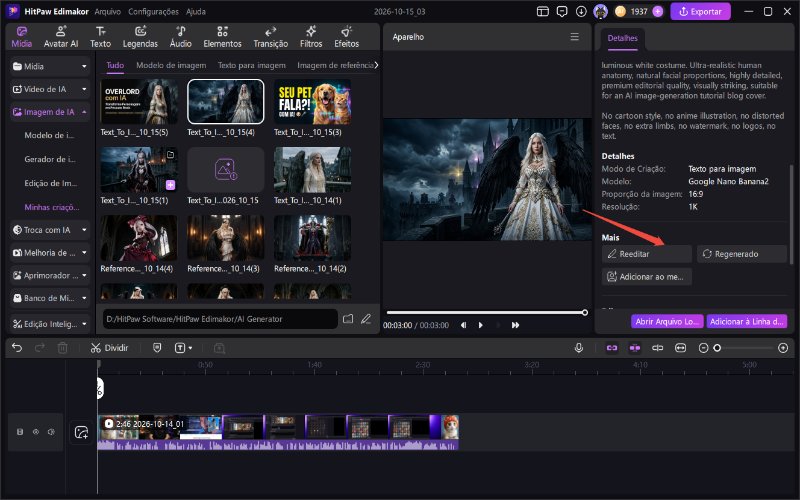Image resolution: width=800 pixels, height=500 pixels.
Task: Show more image tabs with right chevron
Action: click(376, 65)
